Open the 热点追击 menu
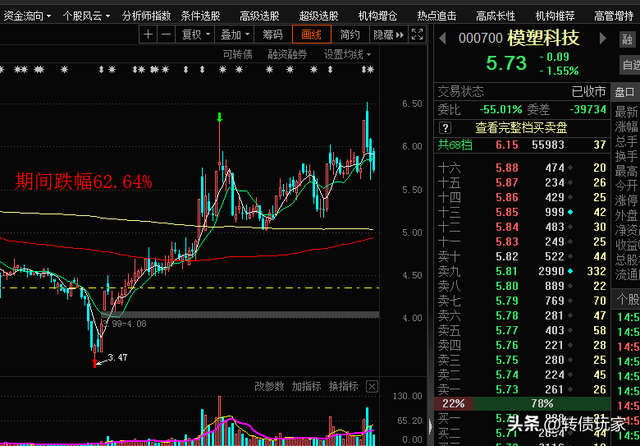 [x=437, y=16]
